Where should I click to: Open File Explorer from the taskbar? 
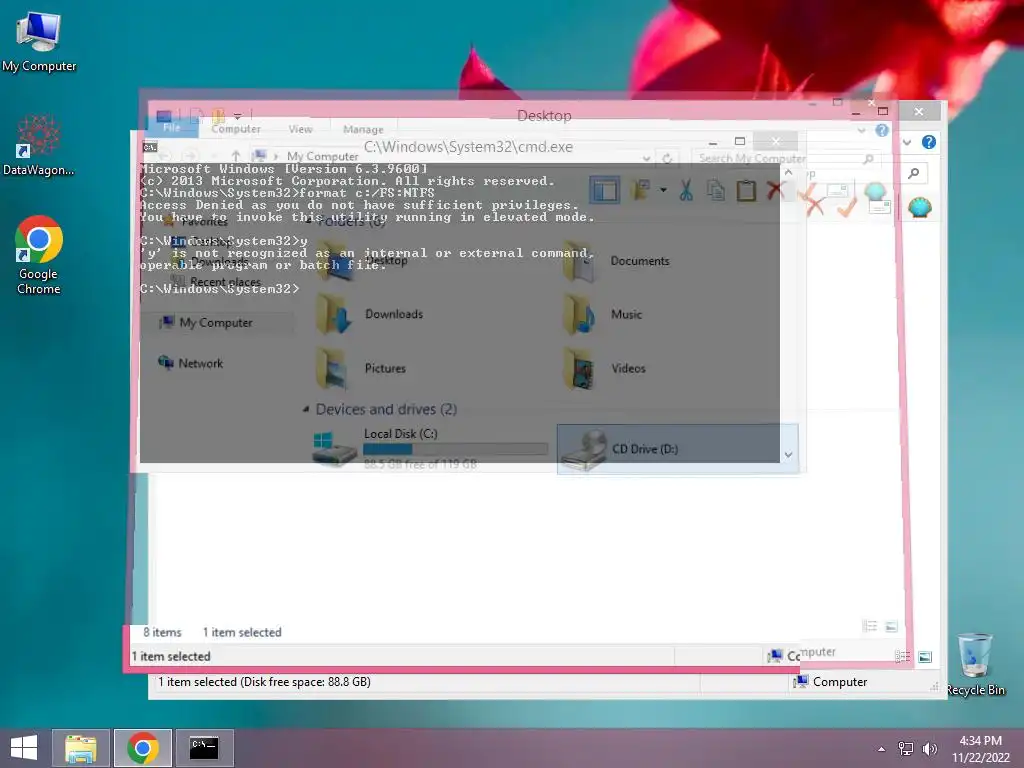pyautogui.click(x=81, y=748)
